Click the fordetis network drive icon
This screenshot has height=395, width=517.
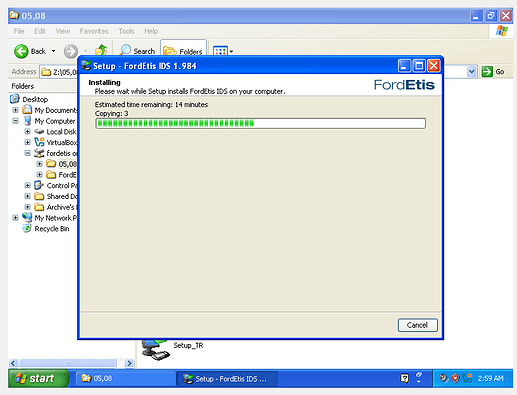[x=39, y=153]
